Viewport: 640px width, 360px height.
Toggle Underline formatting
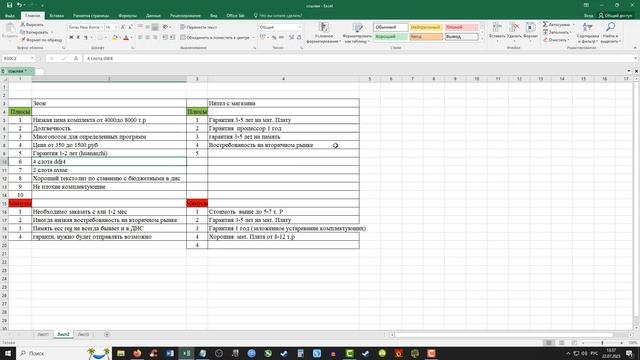(x=86, y=38)
